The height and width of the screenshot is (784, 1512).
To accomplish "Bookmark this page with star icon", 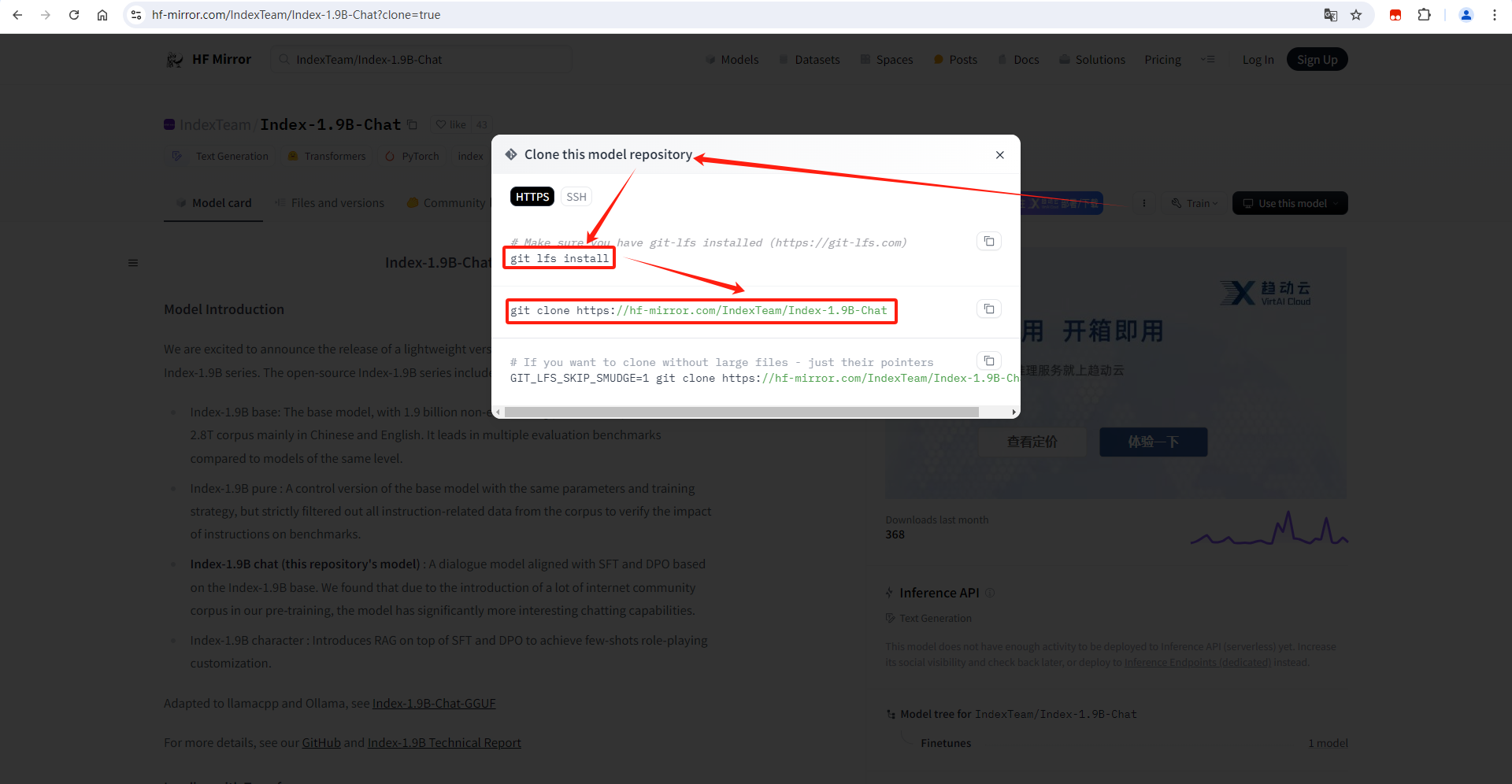I will [1356, 15].
